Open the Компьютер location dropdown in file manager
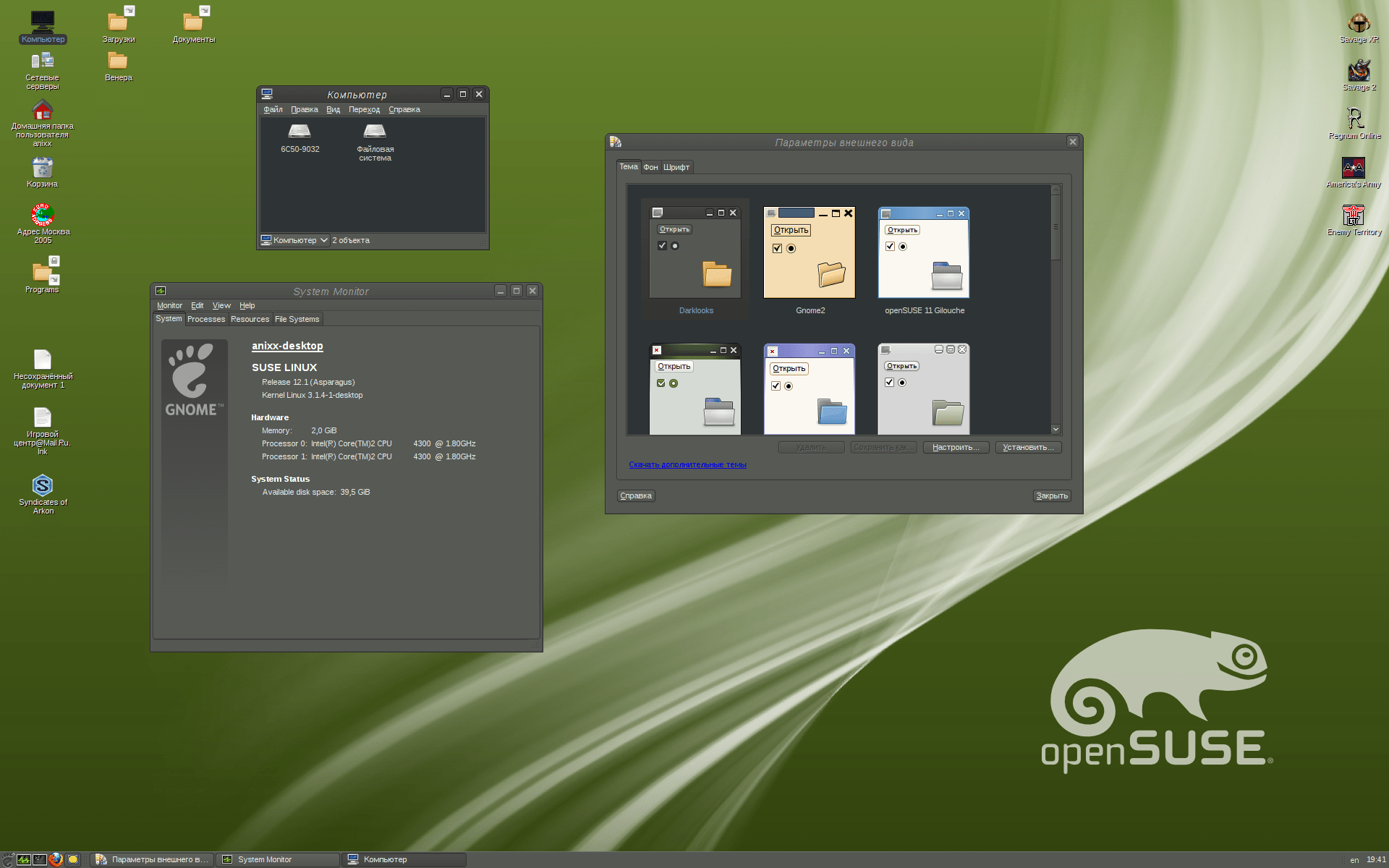1389x868 pixels. 293,239
